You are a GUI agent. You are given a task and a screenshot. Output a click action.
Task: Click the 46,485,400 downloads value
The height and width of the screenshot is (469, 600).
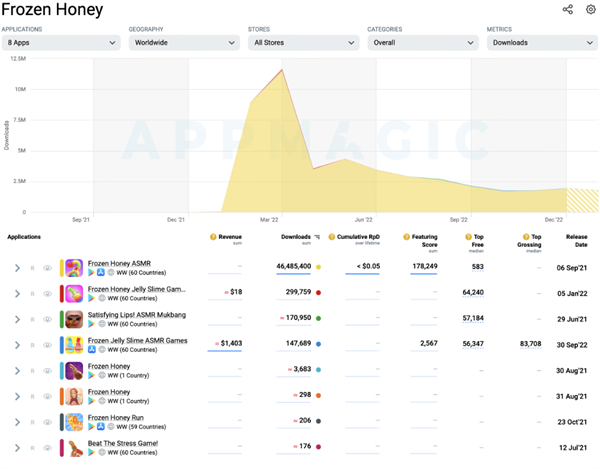[293, 266]
